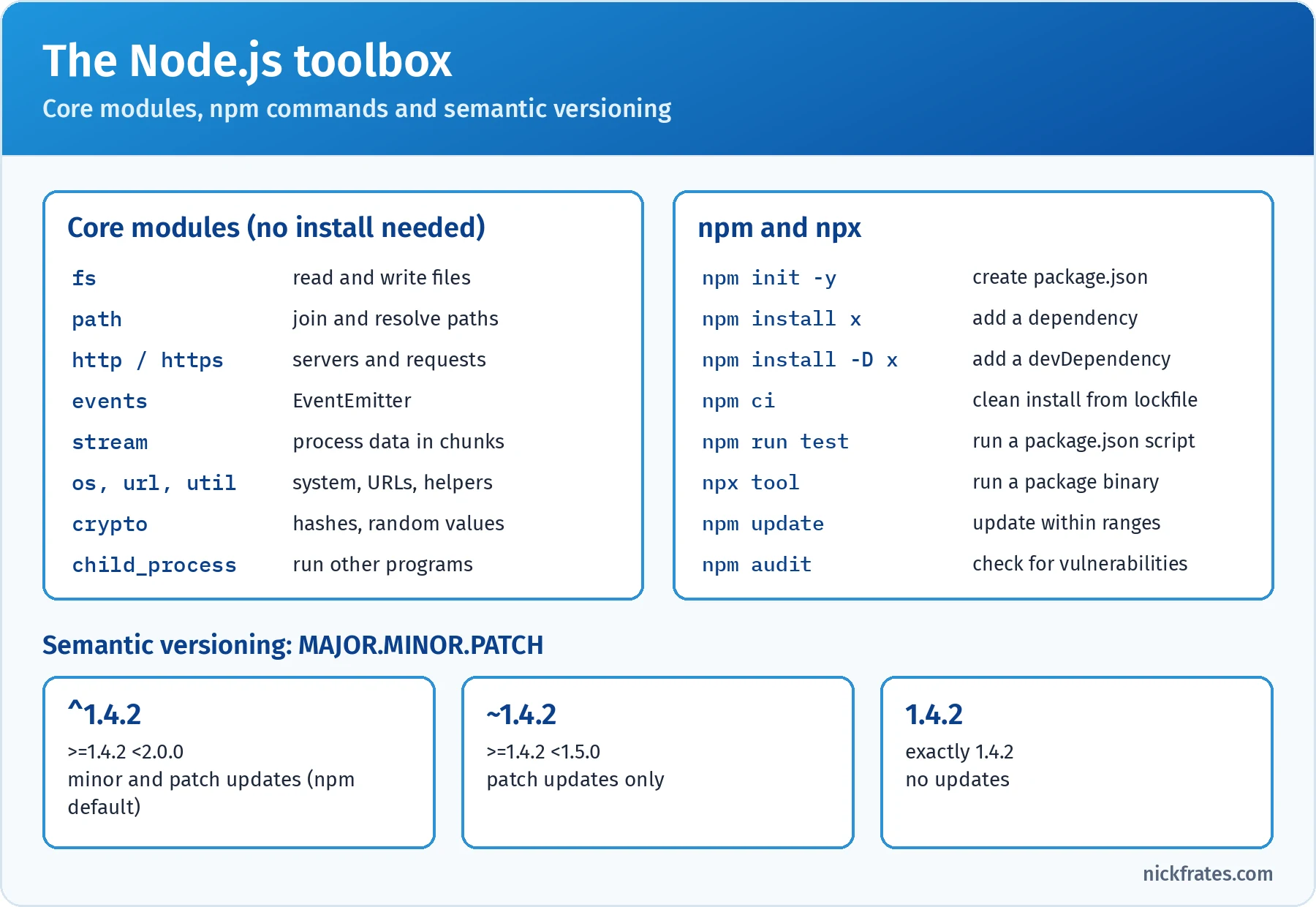Select the 'fs' module name
The width and height of the screenshot is (1316, 907).
[84, 278]
